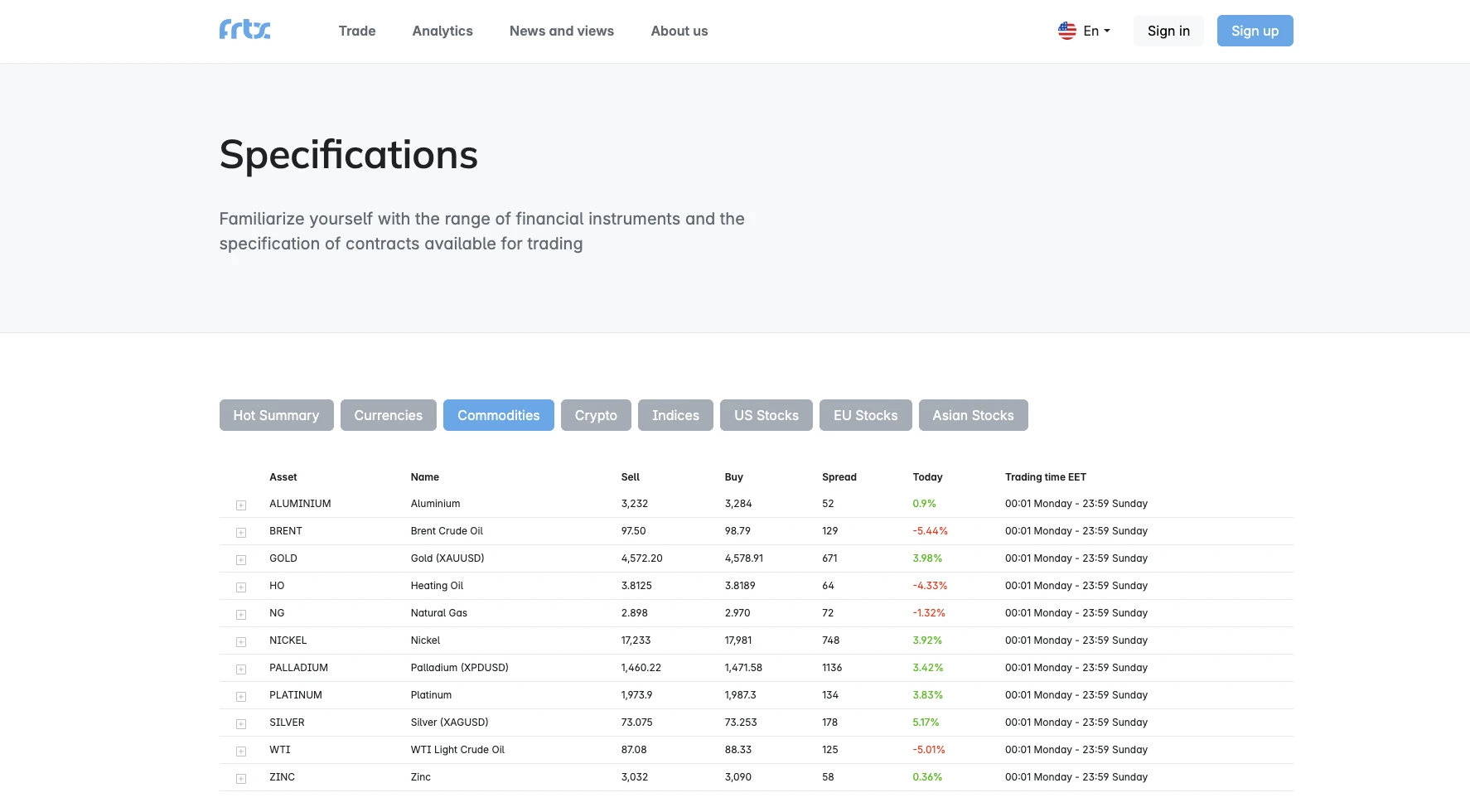This screenshot has height=812, width=1470.
Task: Switch to the Crypto tab
Action: (596, 415)
